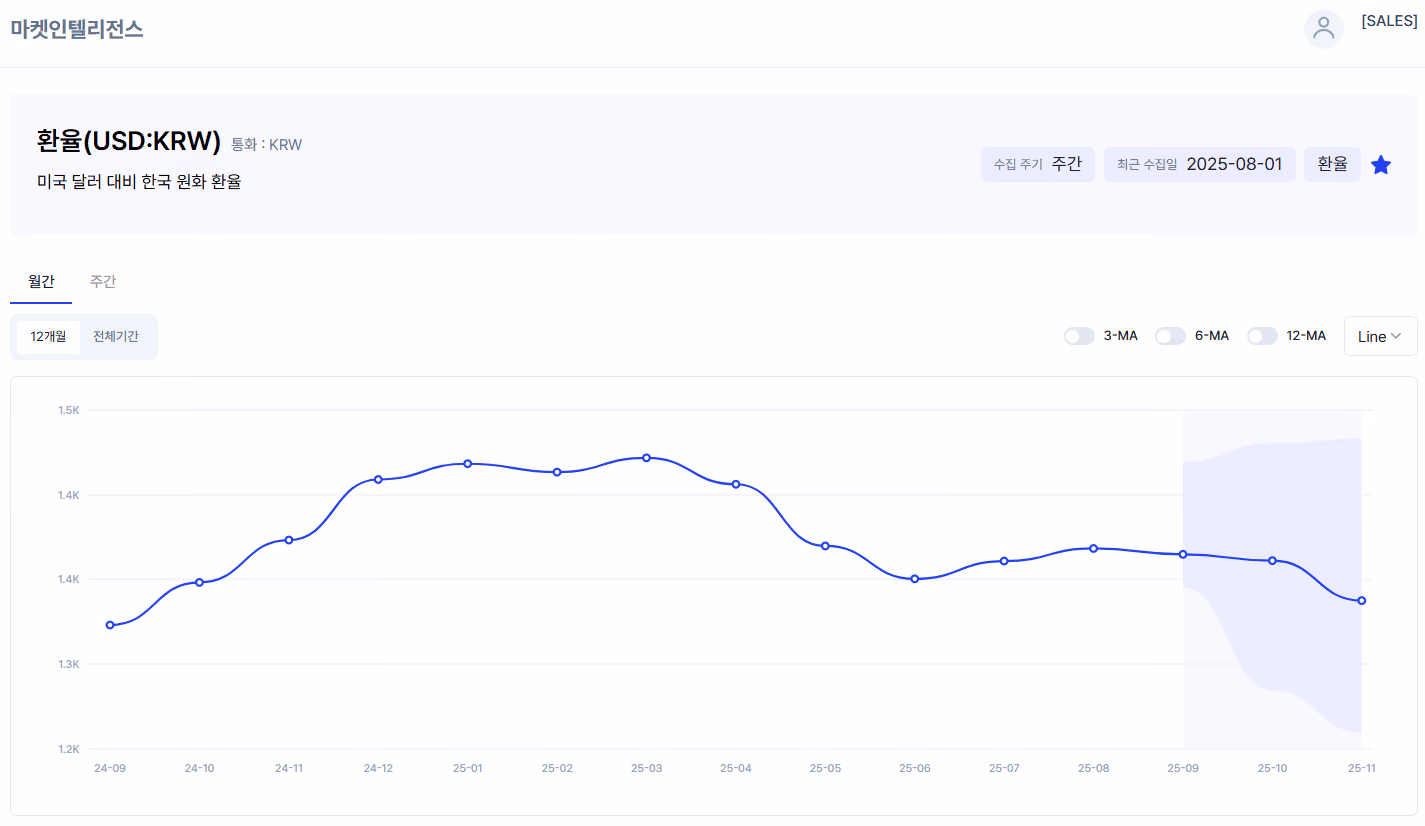1425x826 pixels.
Task: Switch on the 12-MA toggle
Action: [x=1262, y=336]
